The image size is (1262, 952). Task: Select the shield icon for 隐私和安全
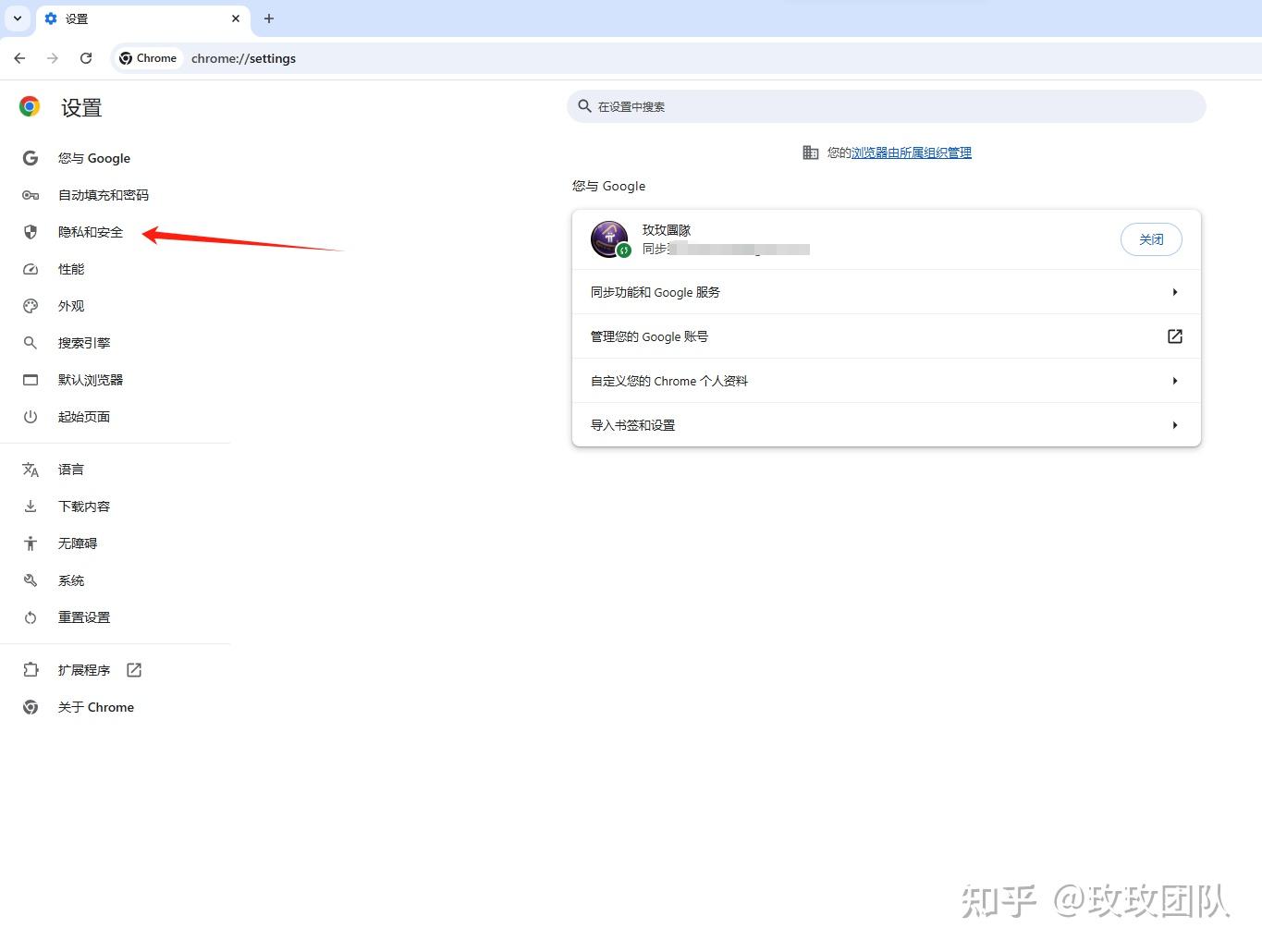(31, 232)
